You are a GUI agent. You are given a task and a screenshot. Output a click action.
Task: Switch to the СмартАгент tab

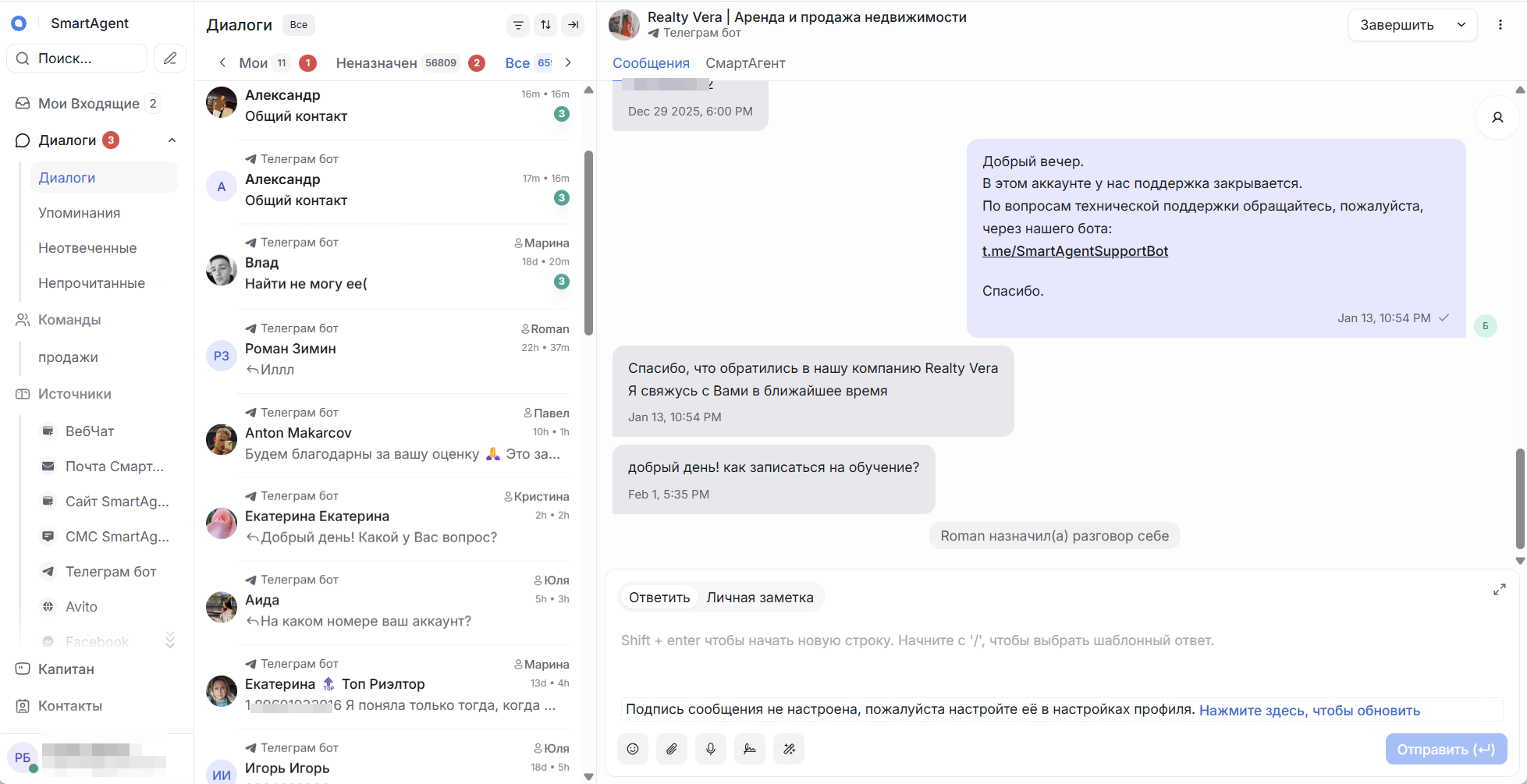(x=745, y=63)
